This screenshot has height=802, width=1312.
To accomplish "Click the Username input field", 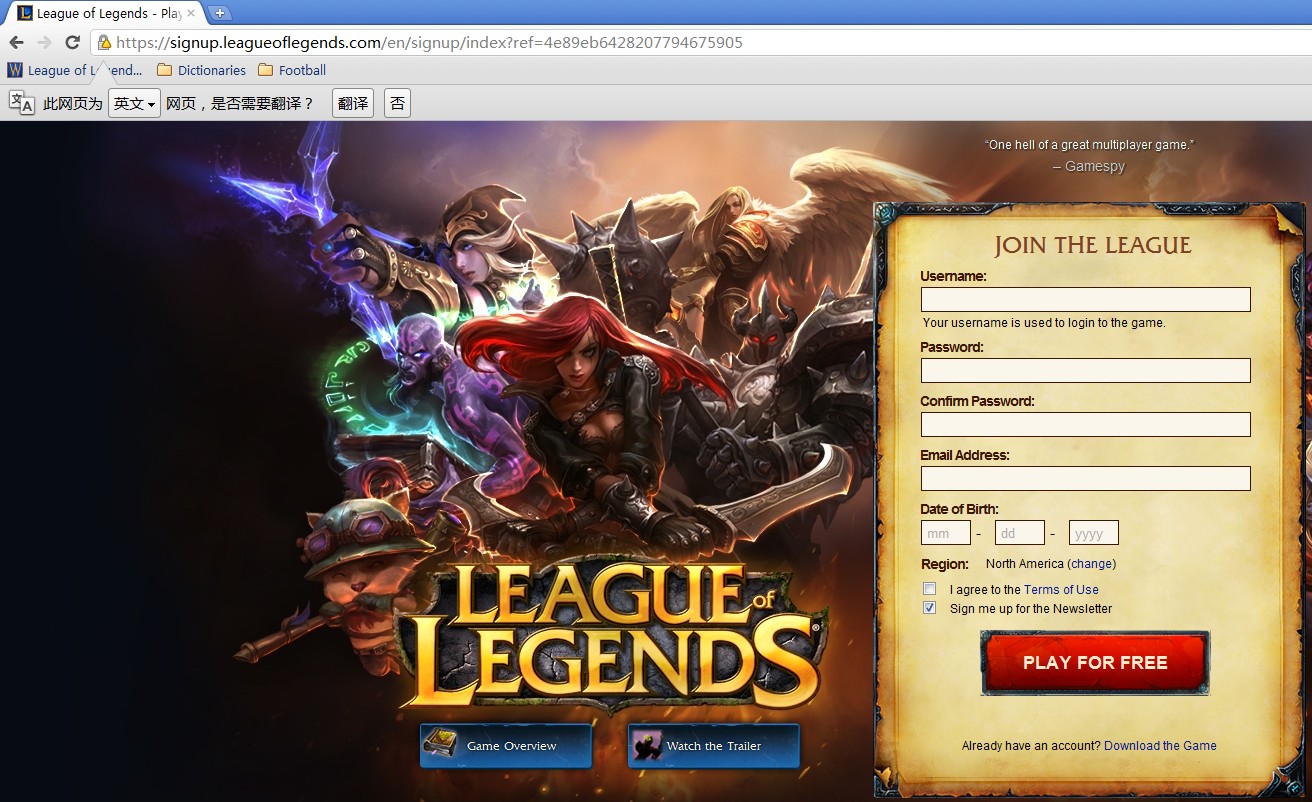I will pos(1085,300).
